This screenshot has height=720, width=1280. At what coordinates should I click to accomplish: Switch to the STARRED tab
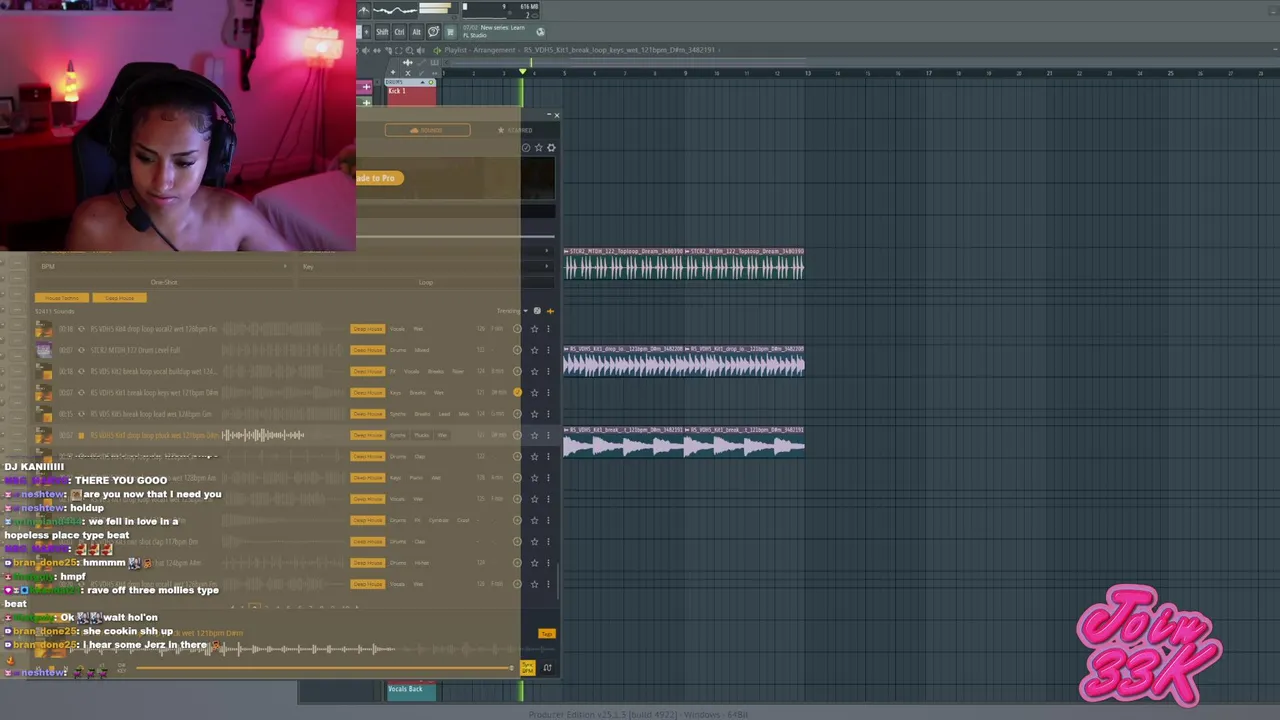(515, 130)
